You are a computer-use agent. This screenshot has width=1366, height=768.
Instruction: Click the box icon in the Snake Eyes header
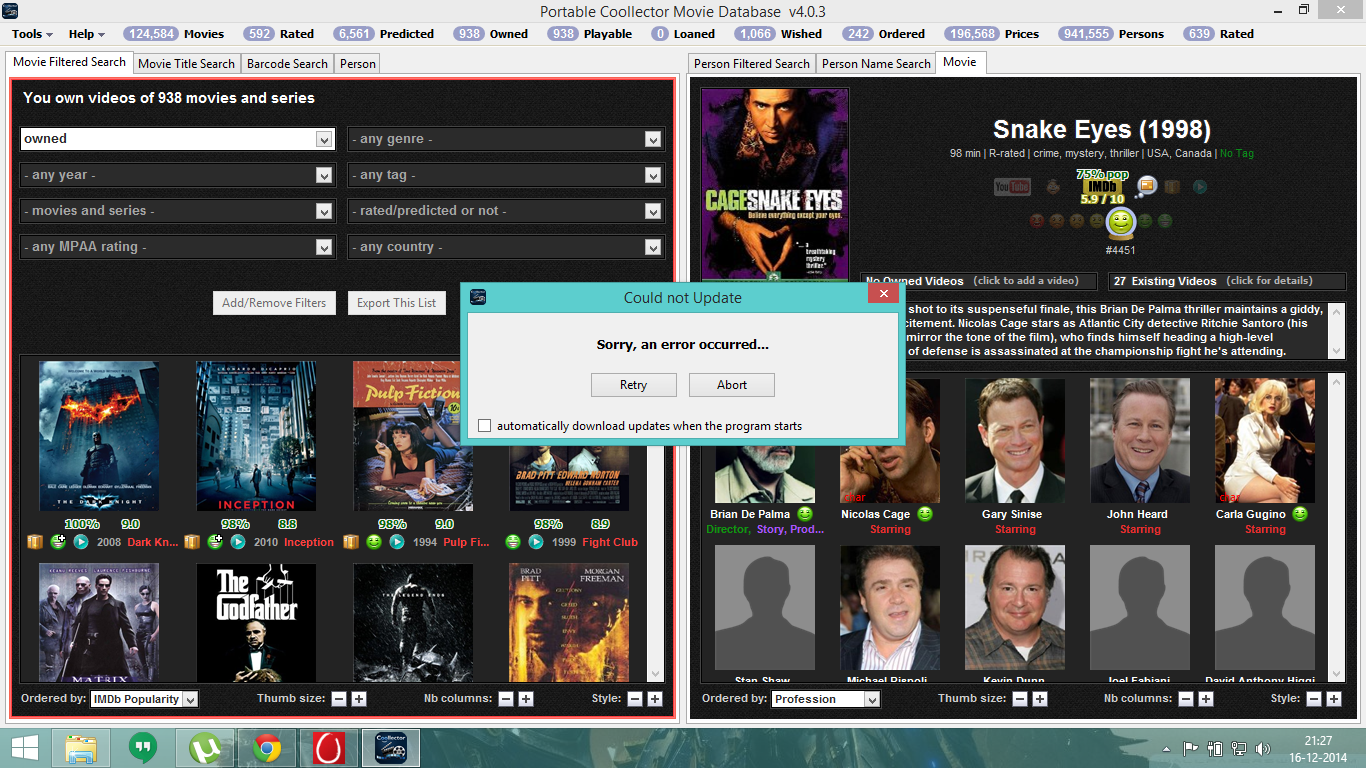[1173, 186]
